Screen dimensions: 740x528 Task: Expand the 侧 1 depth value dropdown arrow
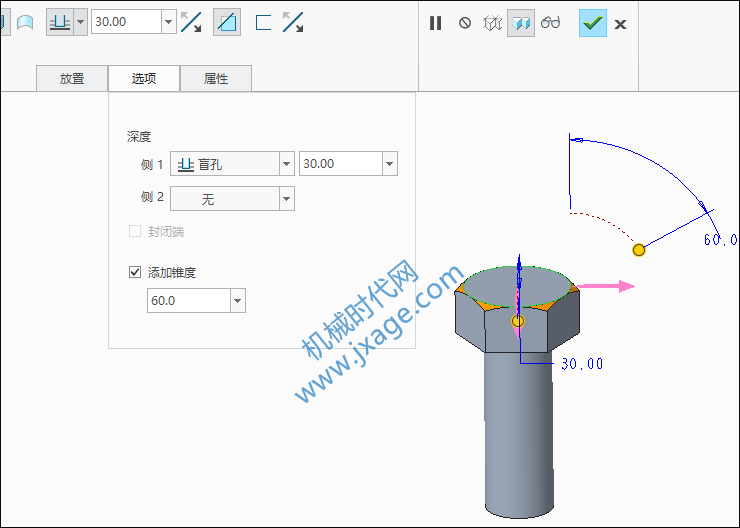point(390,164)
